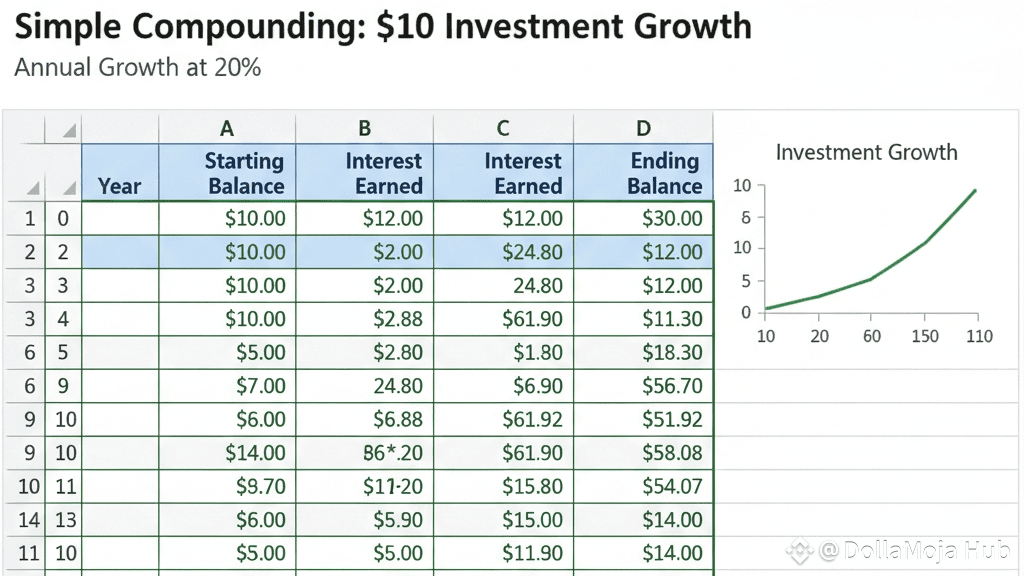Click the $56.70 ending balance cell

[643, 386]
